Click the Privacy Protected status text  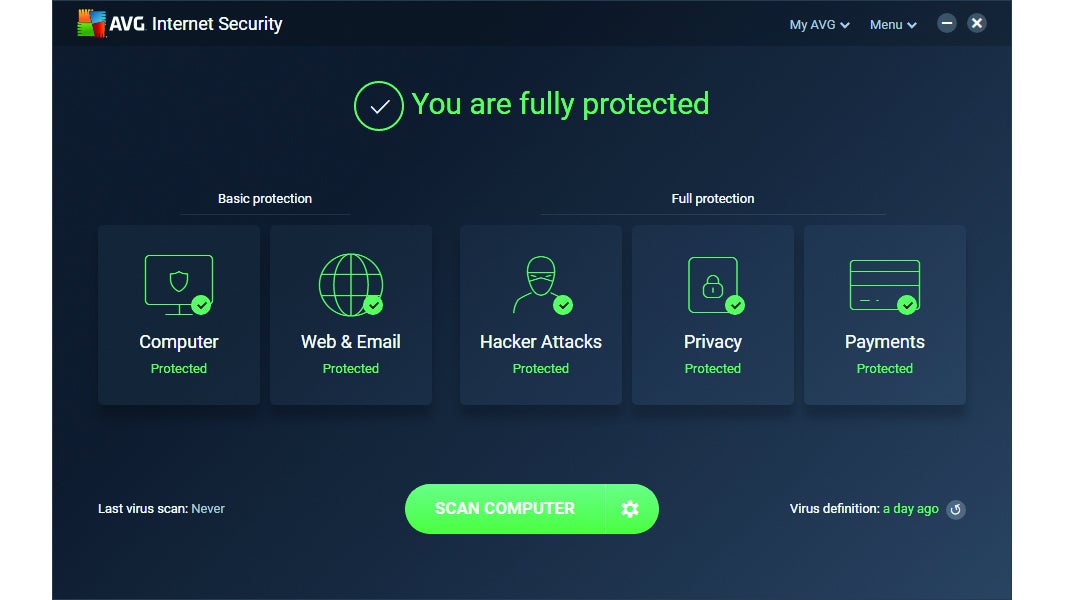(713, 369)
